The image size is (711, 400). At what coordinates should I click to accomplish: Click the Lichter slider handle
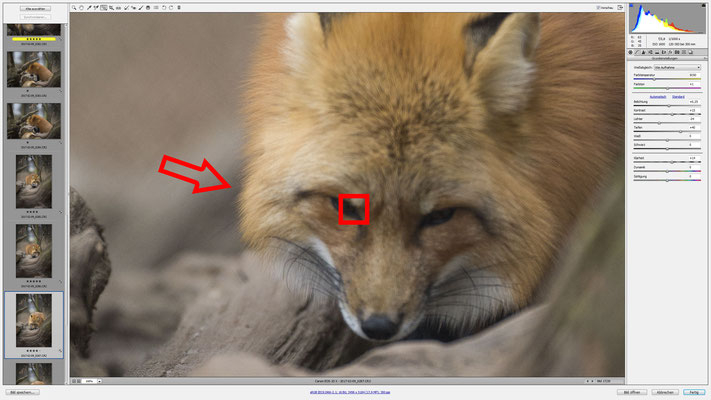(659, 123)
